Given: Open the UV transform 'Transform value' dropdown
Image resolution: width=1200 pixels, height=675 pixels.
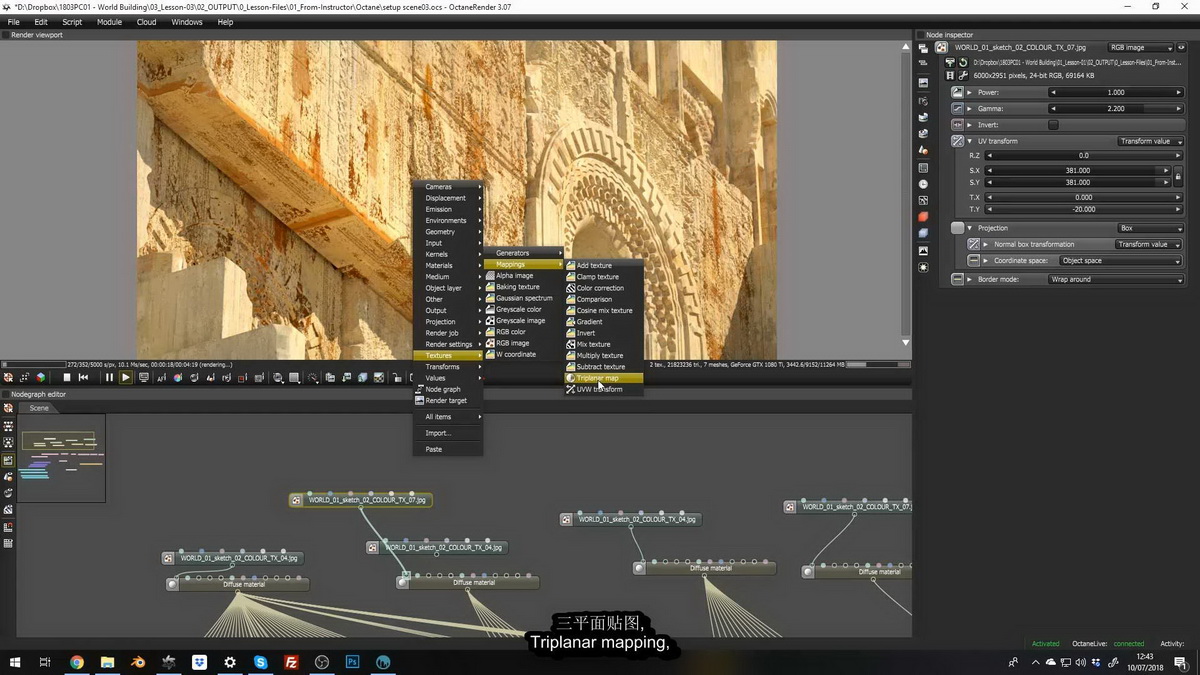Looking at the screenshot, I should coord(1150,141).
